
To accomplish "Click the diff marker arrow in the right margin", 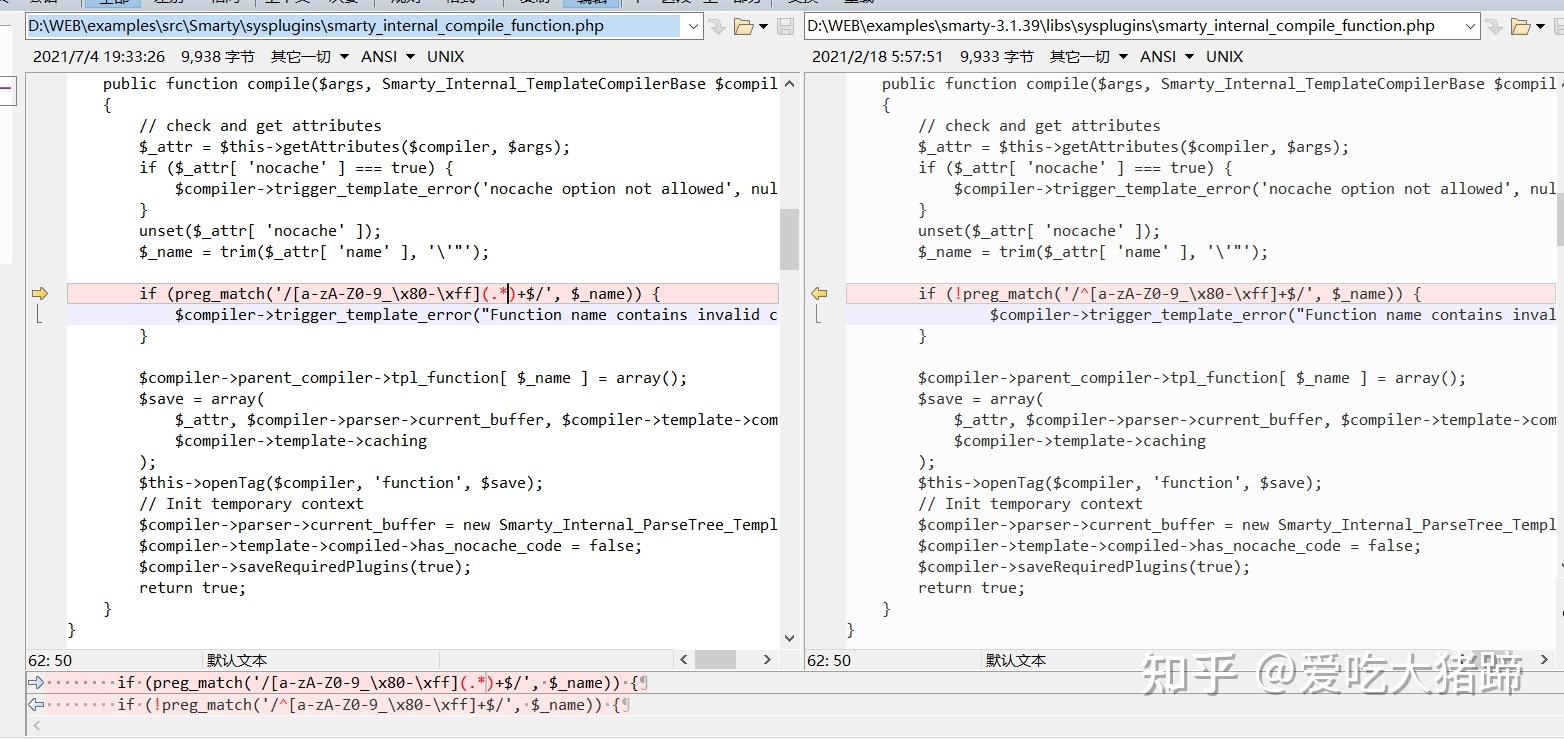I will 820,293.
